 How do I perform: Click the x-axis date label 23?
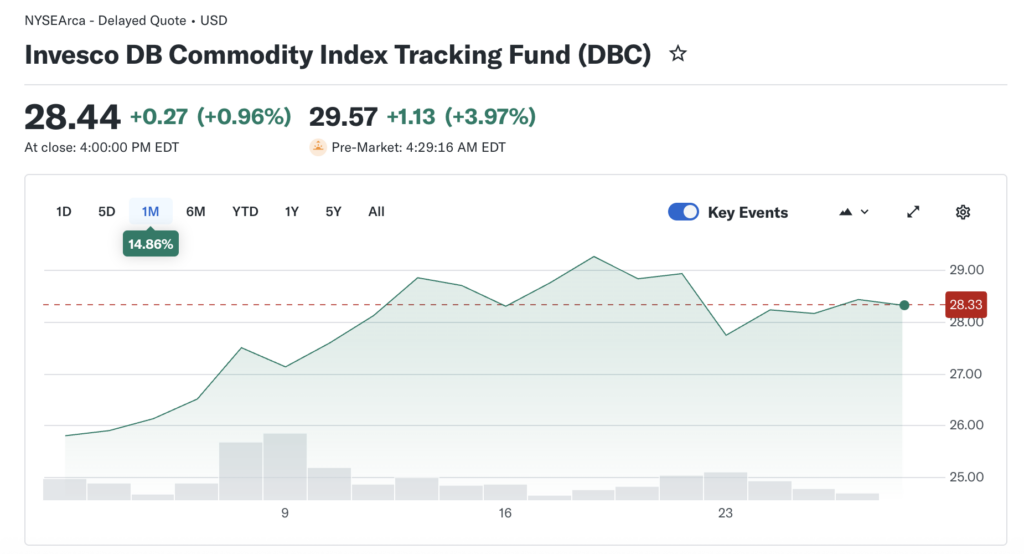[x=726, y=513]
